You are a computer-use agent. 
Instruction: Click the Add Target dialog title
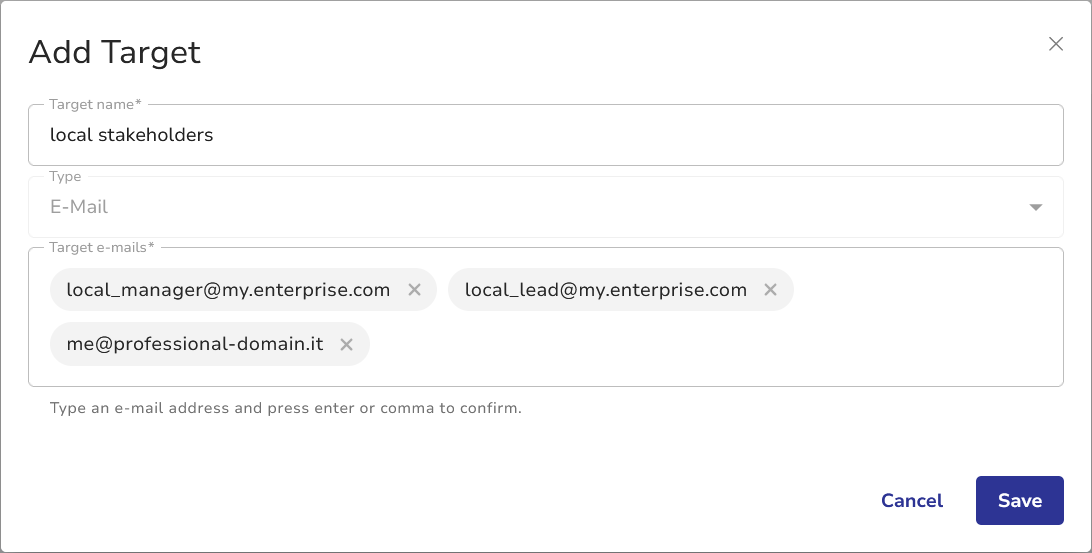(x=115, y=52)
